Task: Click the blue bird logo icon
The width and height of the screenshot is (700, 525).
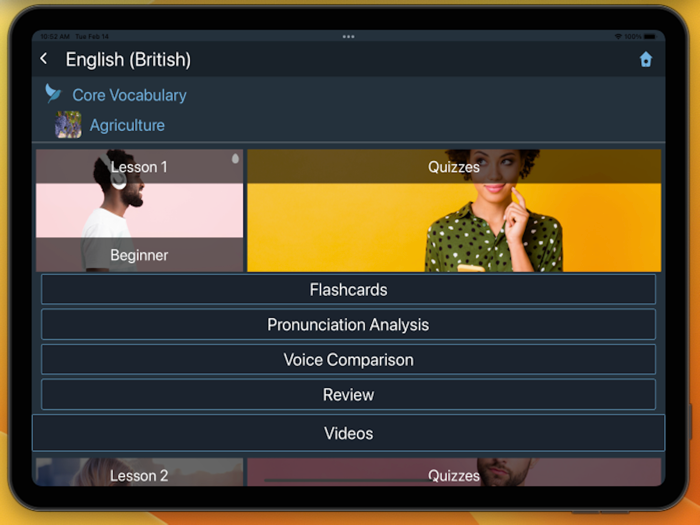Action: pos(53,93)
